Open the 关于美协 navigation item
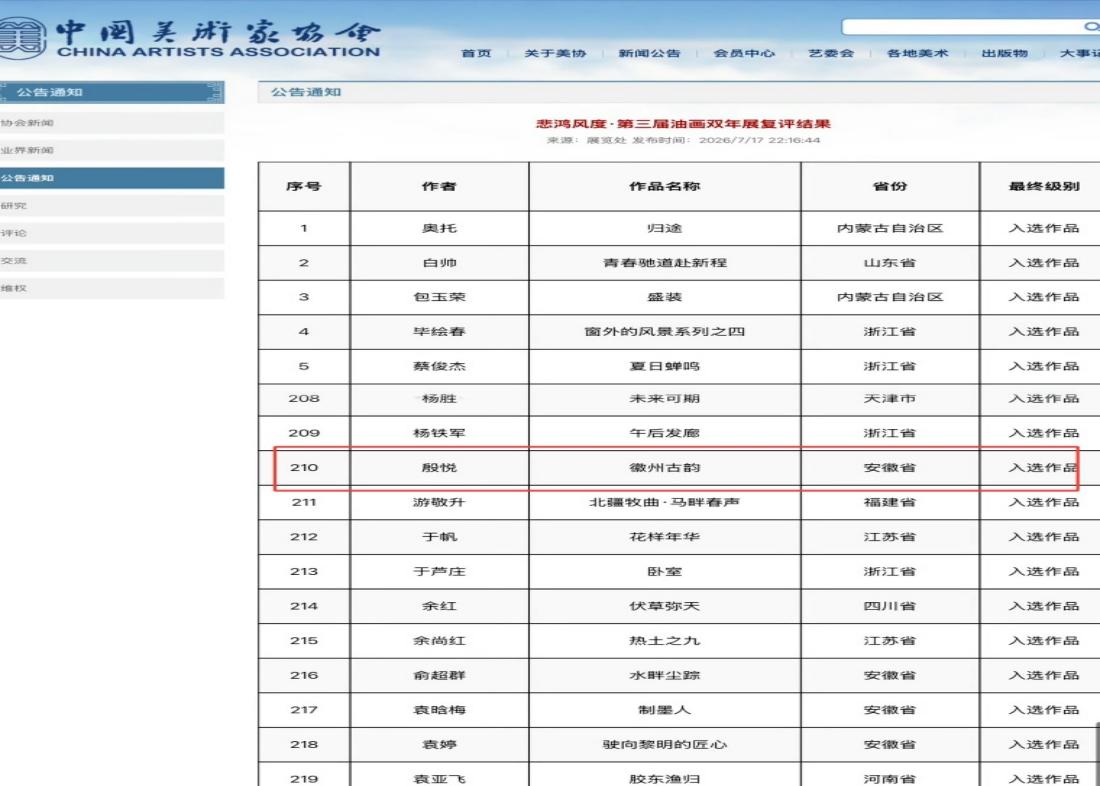Viewport: 1100px width, 786px height. tap(555, 53)
